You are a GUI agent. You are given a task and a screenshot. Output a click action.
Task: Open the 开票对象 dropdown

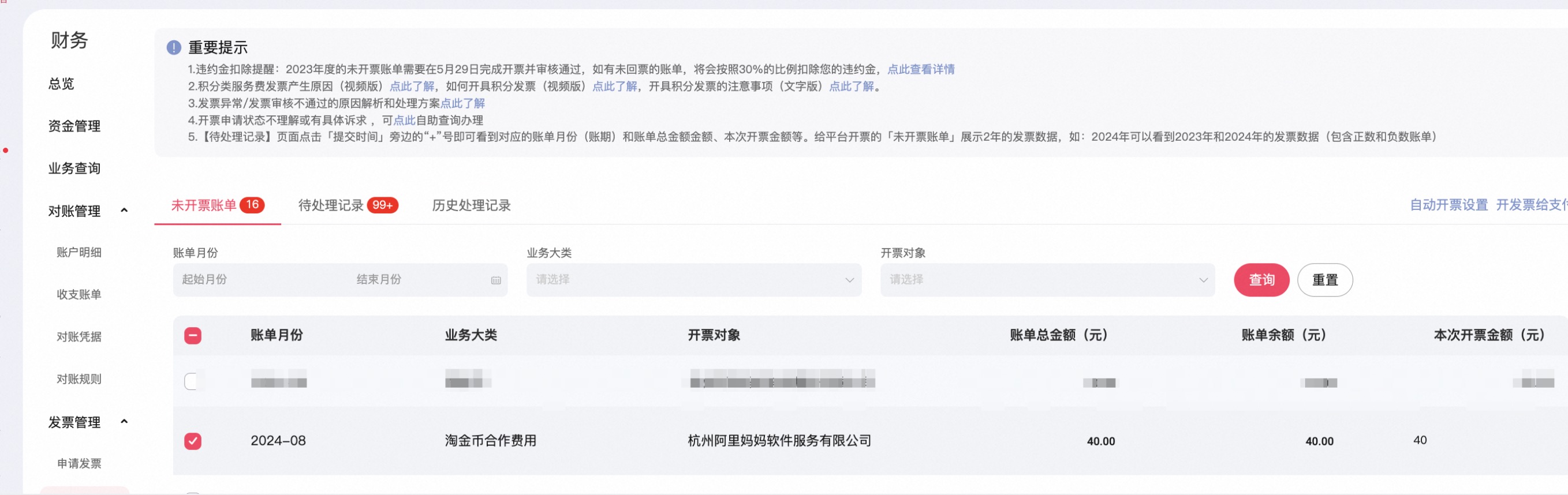pyautogui.click(x=1047, y=280)
